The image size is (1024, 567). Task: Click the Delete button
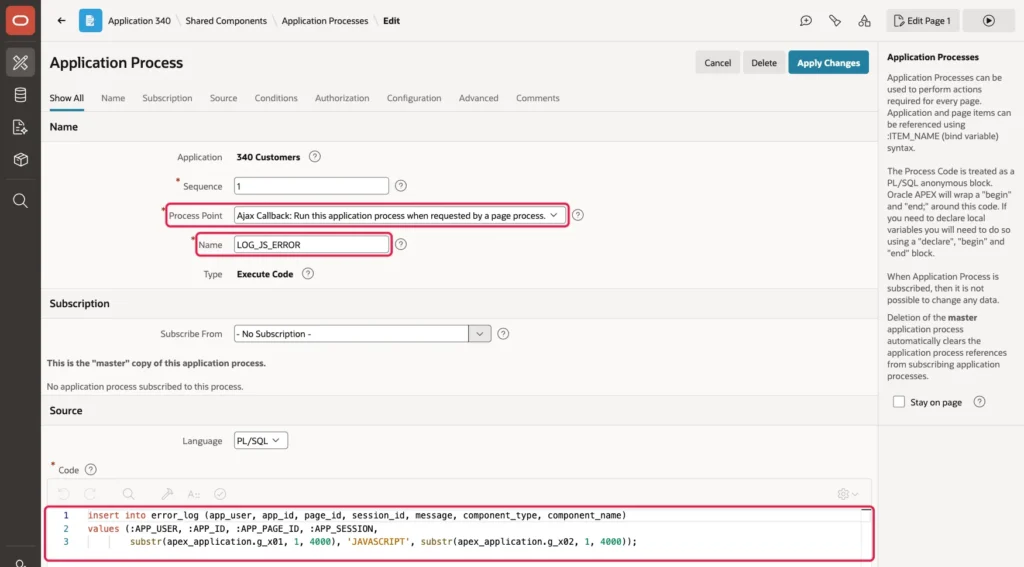coord(763,63)
